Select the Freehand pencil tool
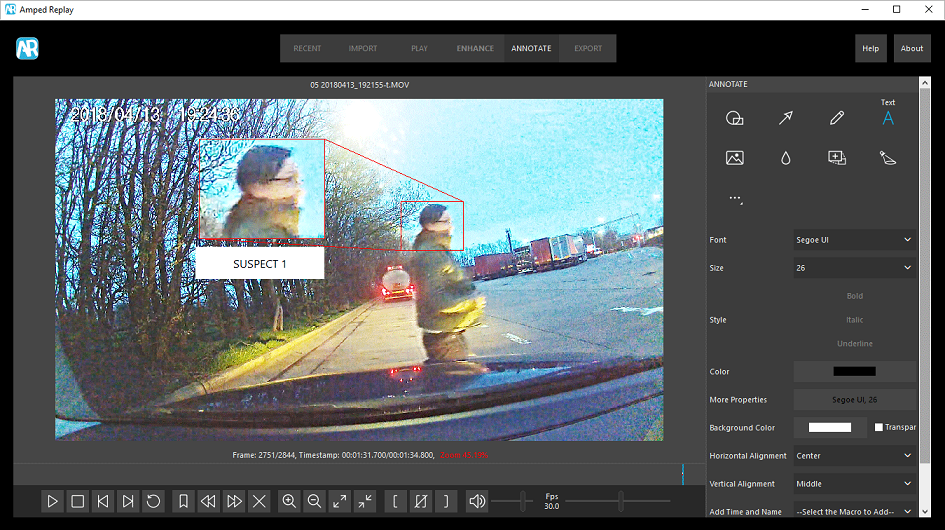Viewport: 945px width, 530px height. (837, 118)
